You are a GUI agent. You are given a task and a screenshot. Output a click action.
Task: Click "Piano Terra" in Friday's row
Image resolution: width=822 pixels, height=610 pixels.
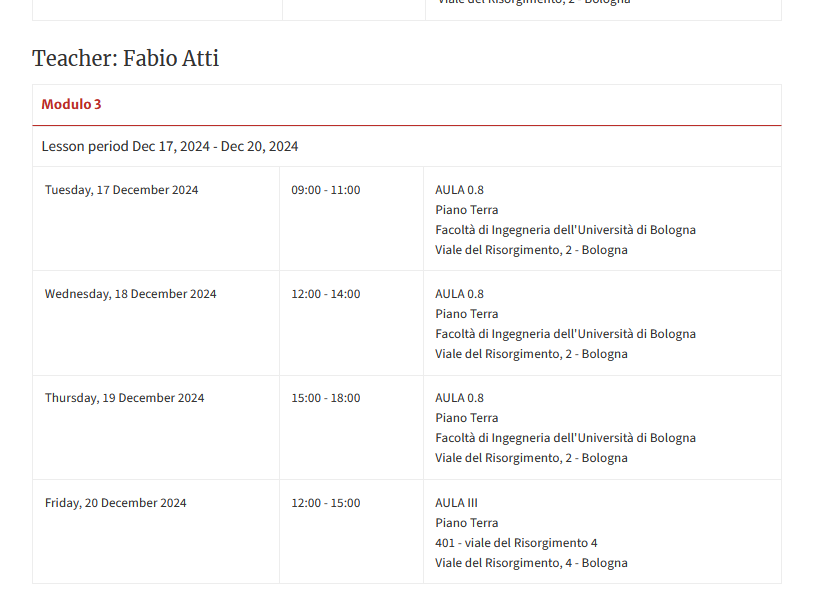coord(466,523)
